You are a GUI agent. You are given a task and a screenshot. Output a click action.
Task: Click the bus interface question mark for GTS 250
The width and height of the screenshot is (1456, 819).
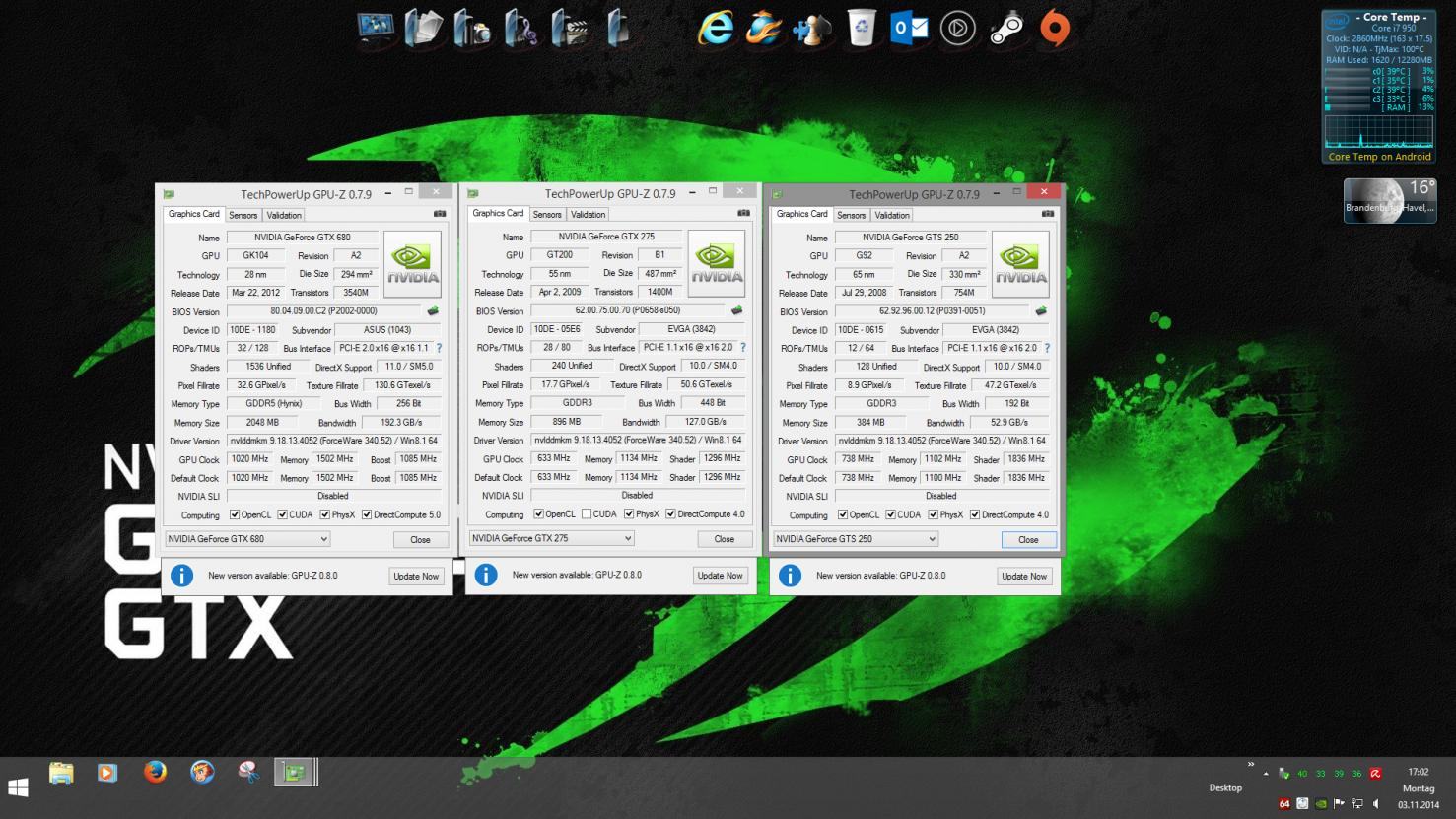[1047, 348]
